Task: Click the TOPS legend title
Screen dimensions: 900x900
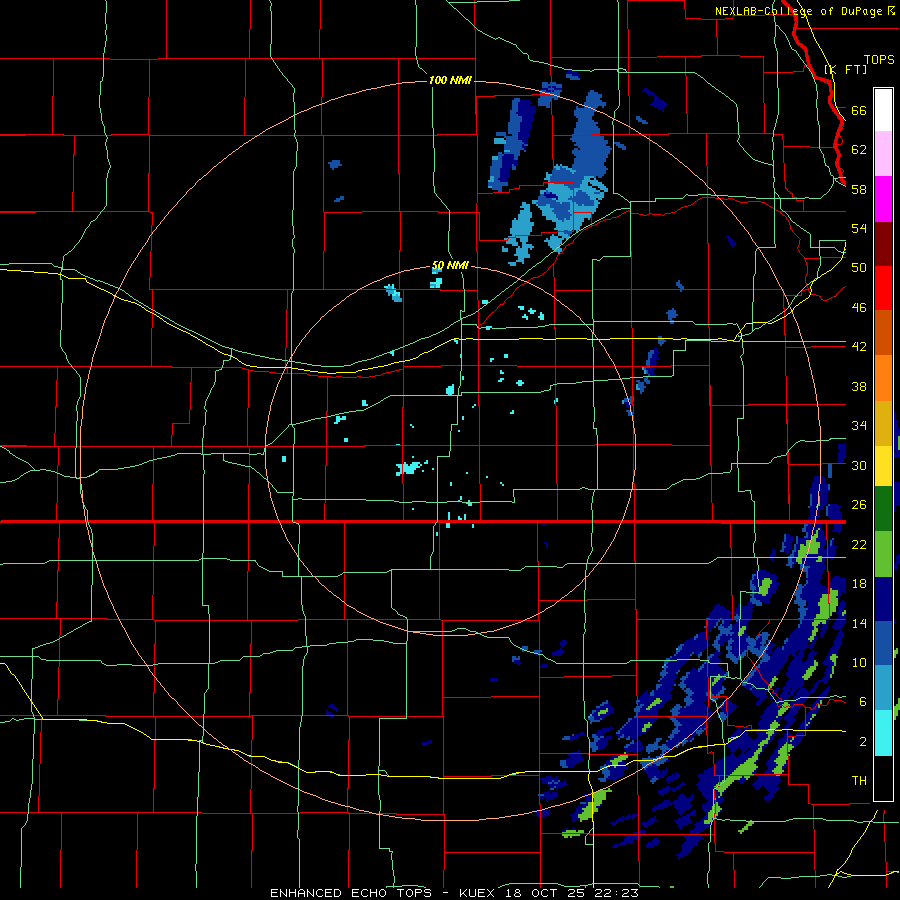Action: (x=879, y=59)
